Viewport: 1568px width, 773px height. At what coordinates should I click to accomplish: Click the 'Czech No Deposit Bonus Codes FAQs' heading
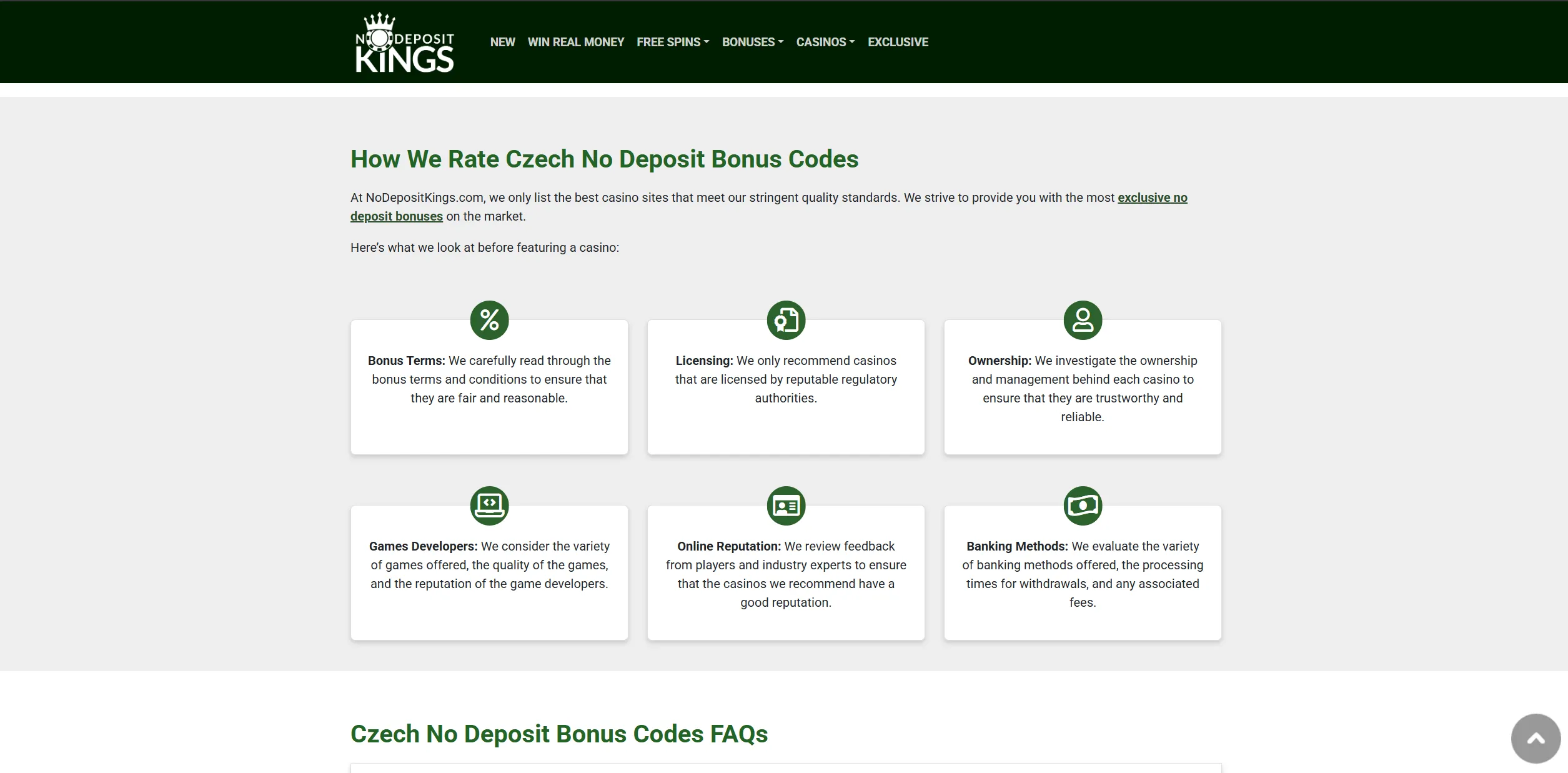point(559,734)
